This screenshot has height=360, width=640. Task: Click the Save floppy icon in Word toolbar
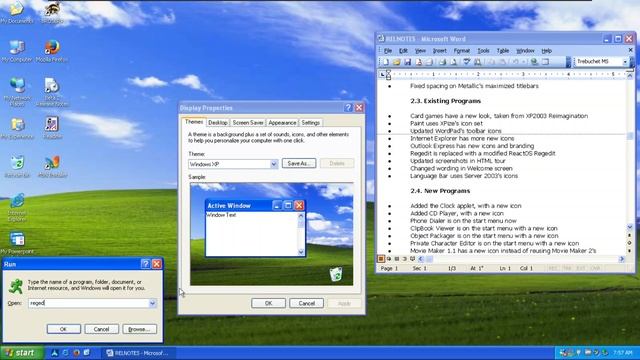pos(407,62)
